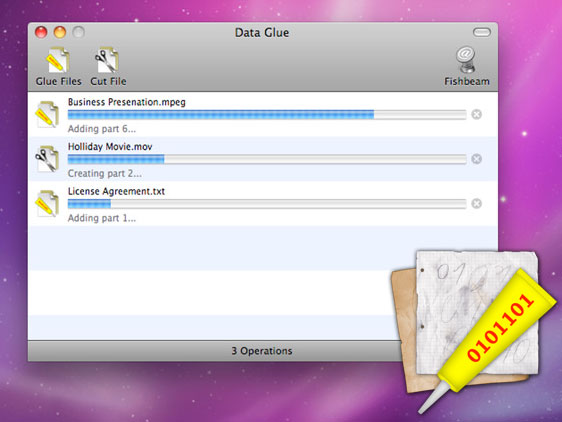
Task: Click the Holliday Movie.mov progress bar
Action: [267, 159]
